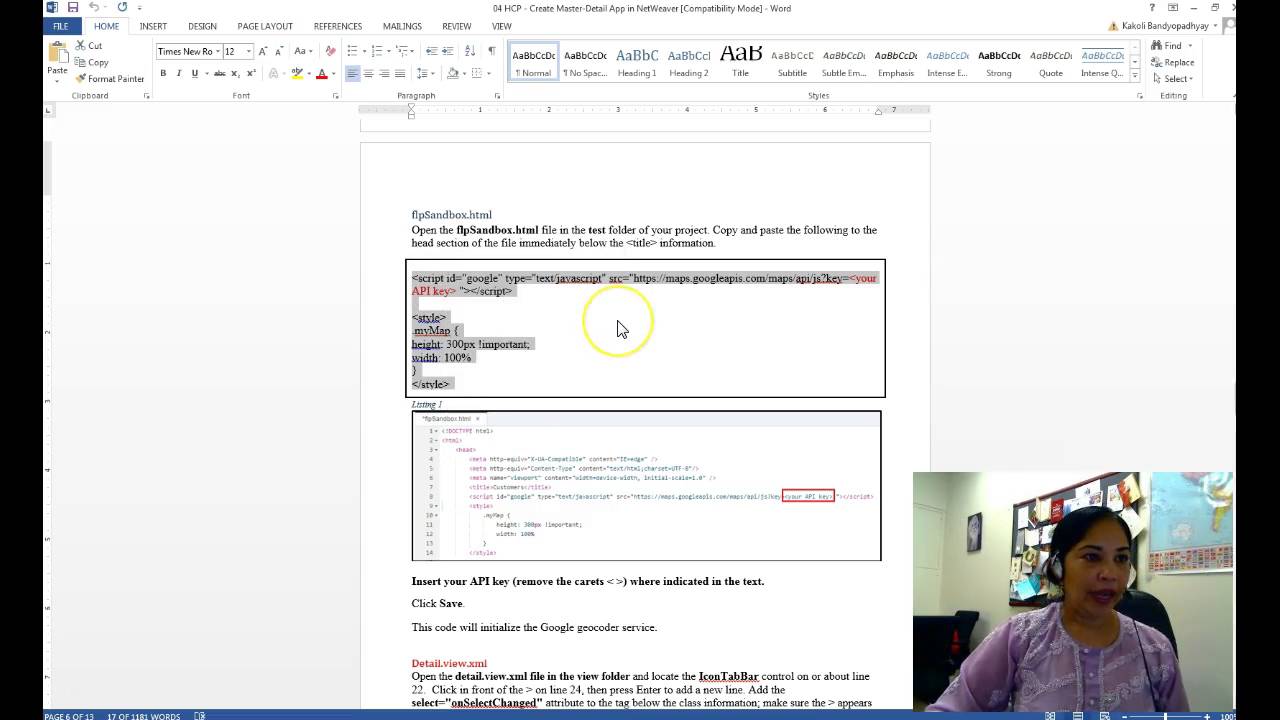Adjust the zoom slider in status bar

coord(1165,716)
